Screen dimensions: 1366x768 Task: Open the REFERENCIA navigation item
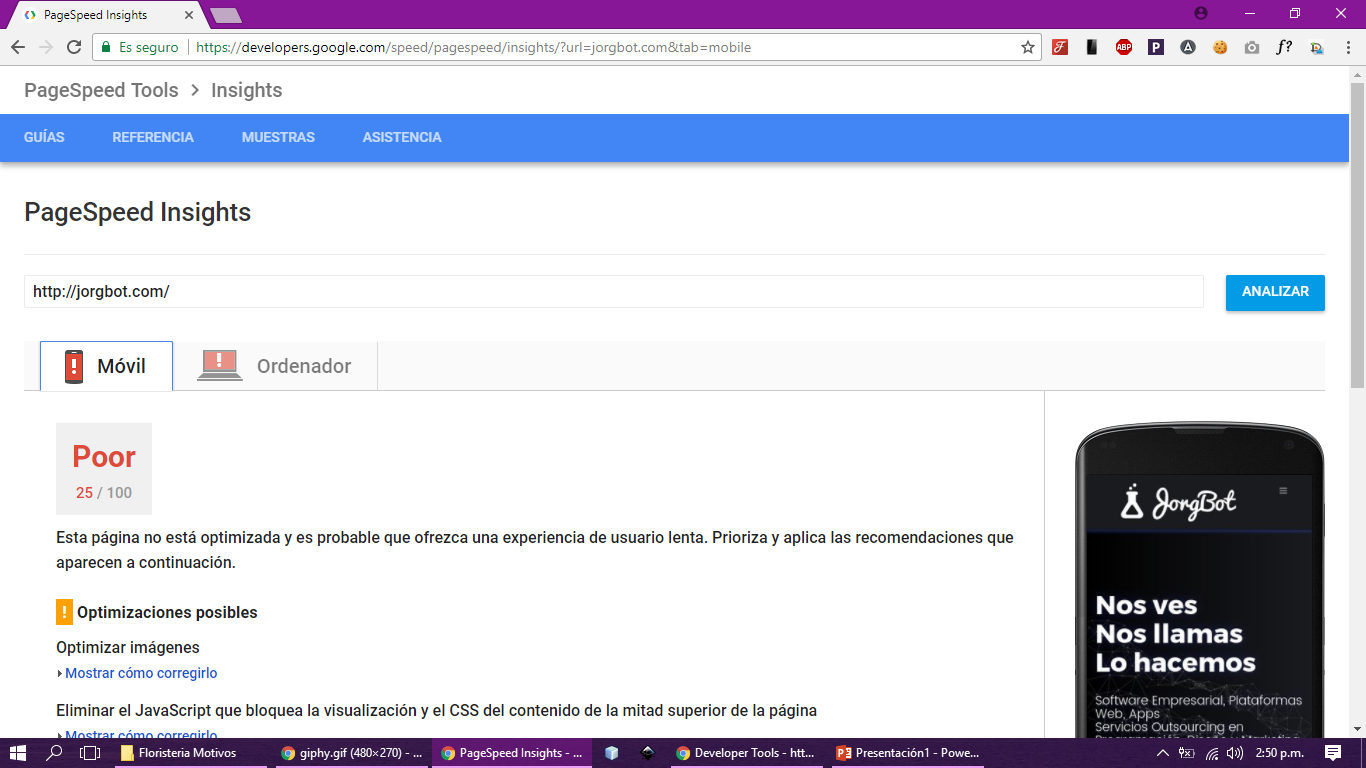(153, 137)
